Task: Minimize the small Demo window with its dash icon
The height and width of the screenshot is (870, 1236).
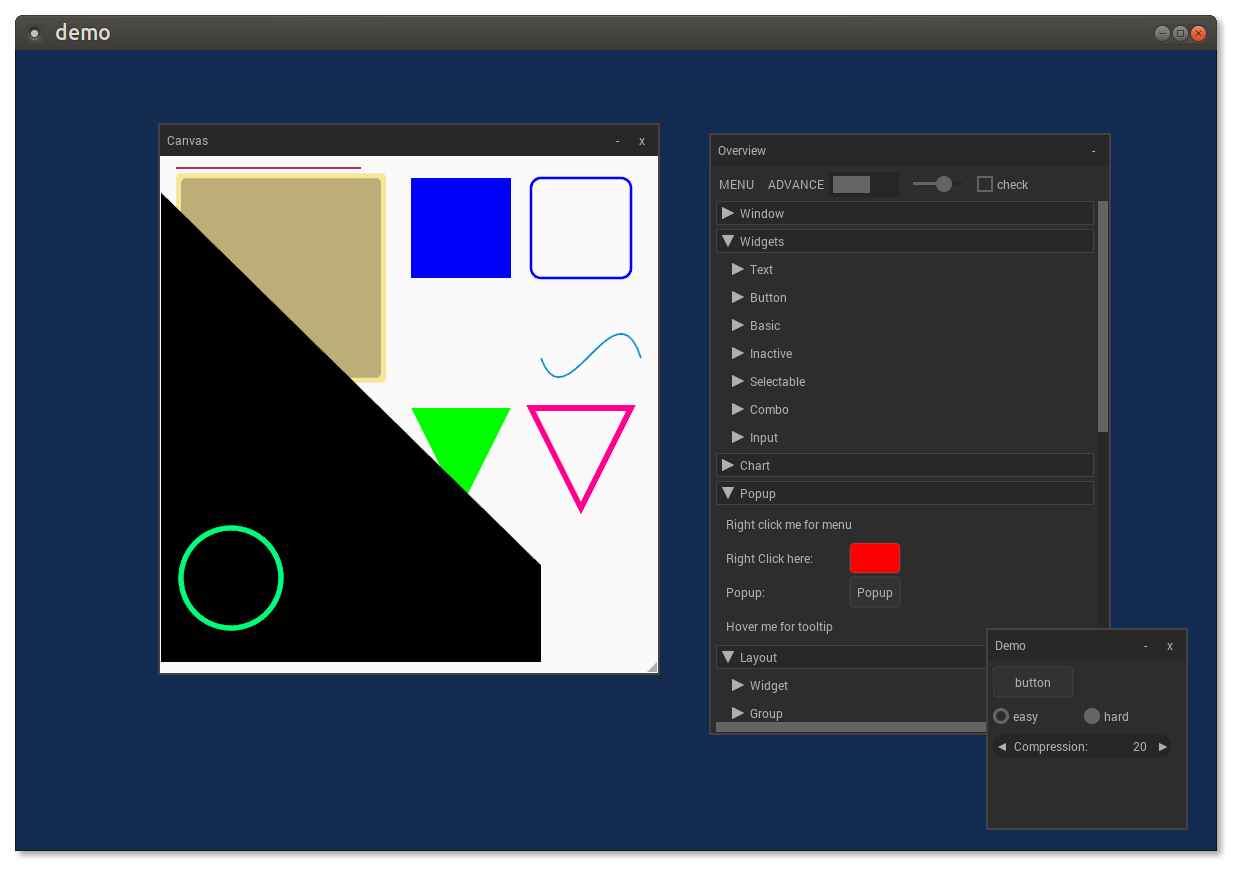Action: [x=1146, y=646]
